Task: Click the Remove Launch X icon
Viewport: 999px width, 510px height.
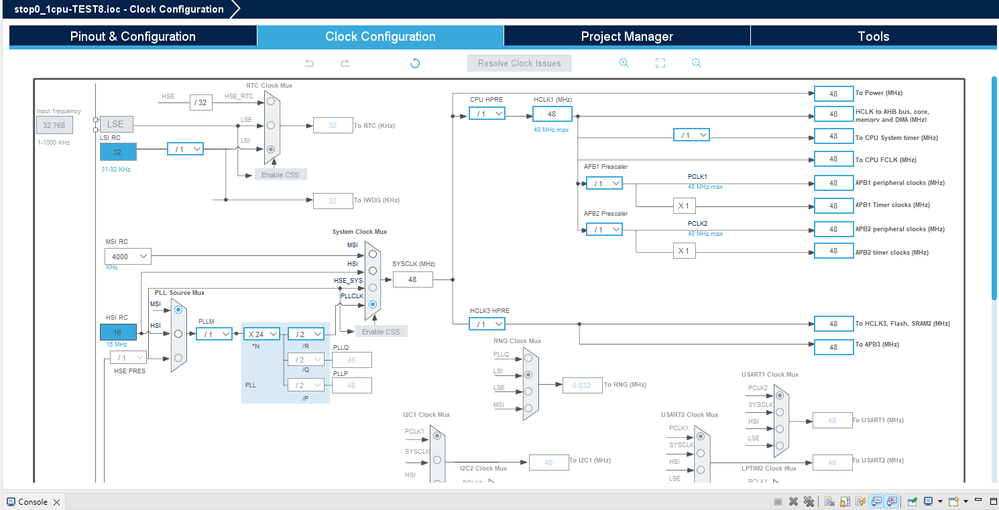Action: click(793, 502)
